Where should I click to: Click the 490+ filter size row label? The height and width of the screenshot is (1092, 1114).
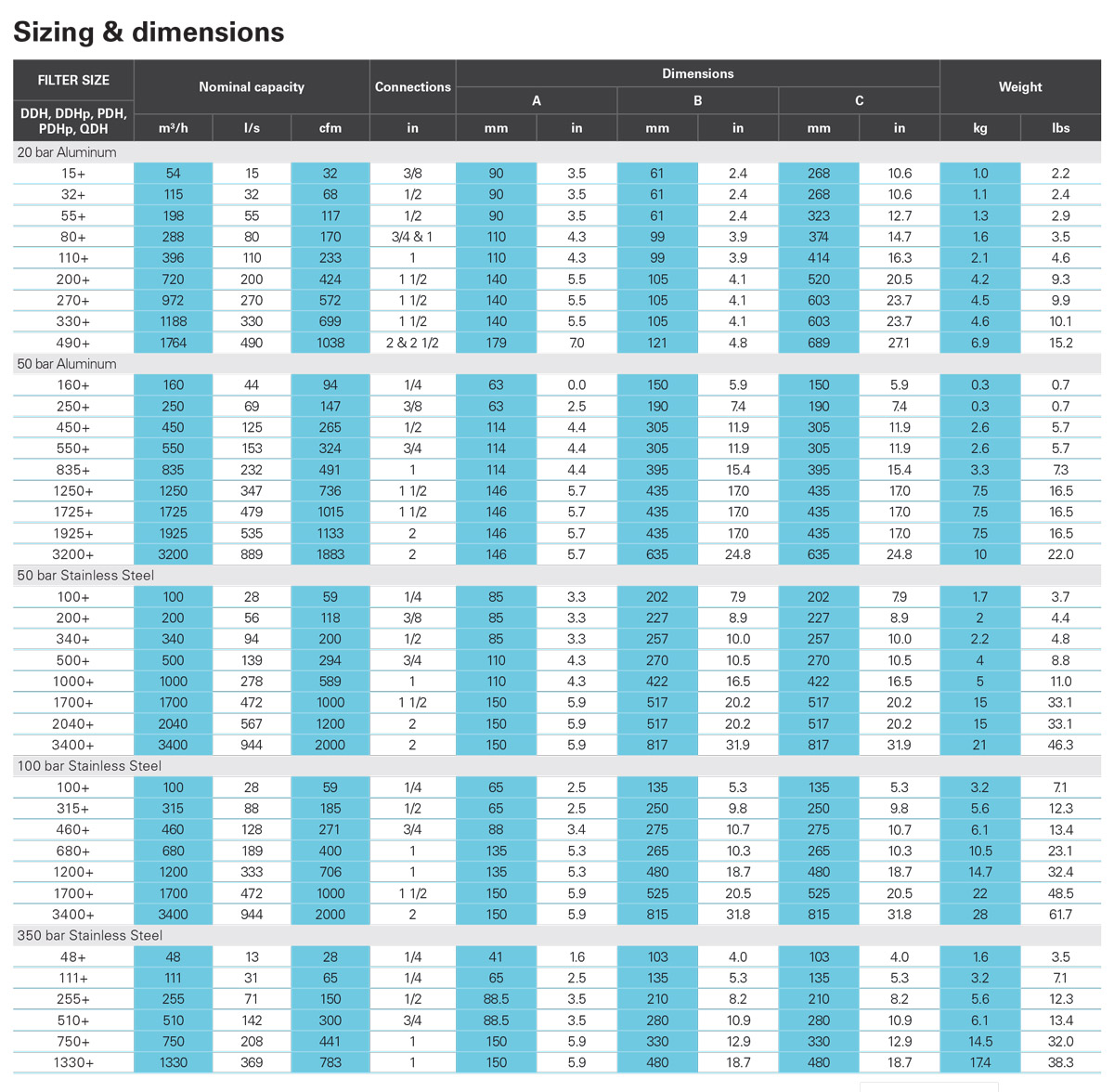point(73,343)
